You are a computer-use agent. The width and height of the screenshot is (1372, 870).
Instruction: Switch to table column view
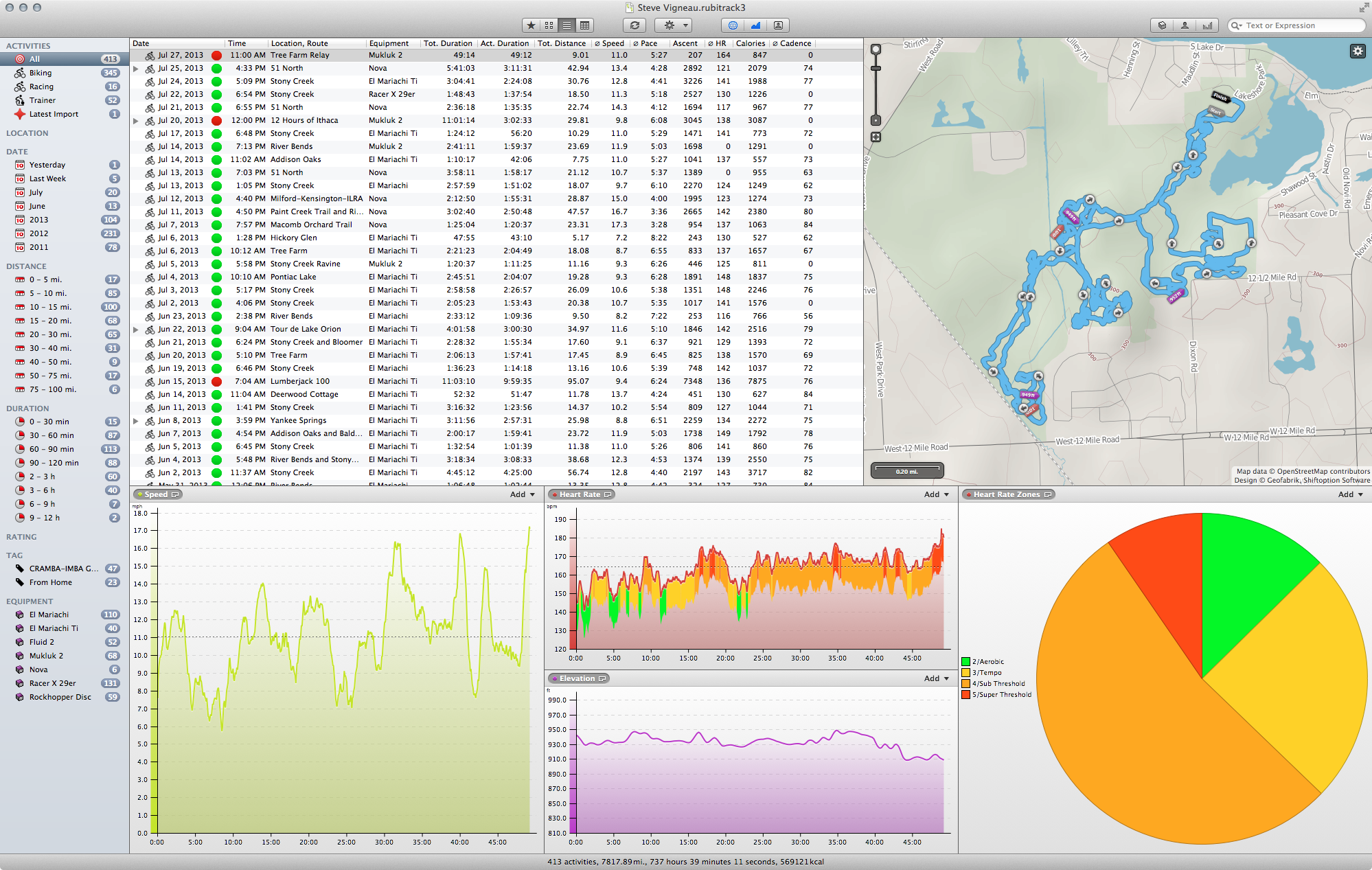click(x=584, y=25)
